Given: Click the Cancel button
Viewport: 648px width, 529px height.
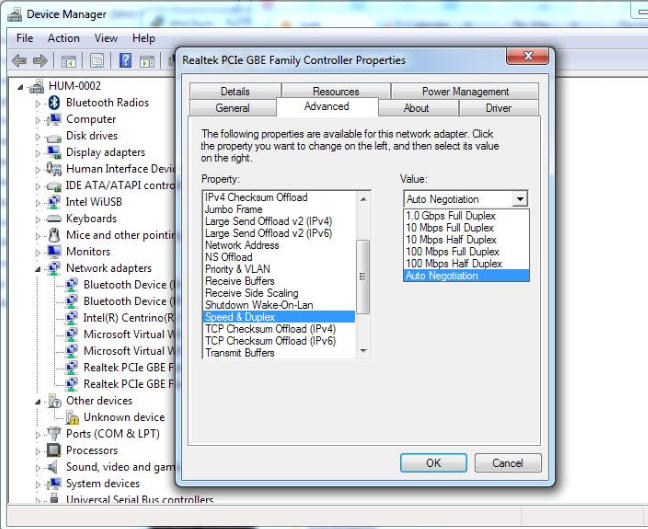Looking at the screenshot, I should (507, 463).
